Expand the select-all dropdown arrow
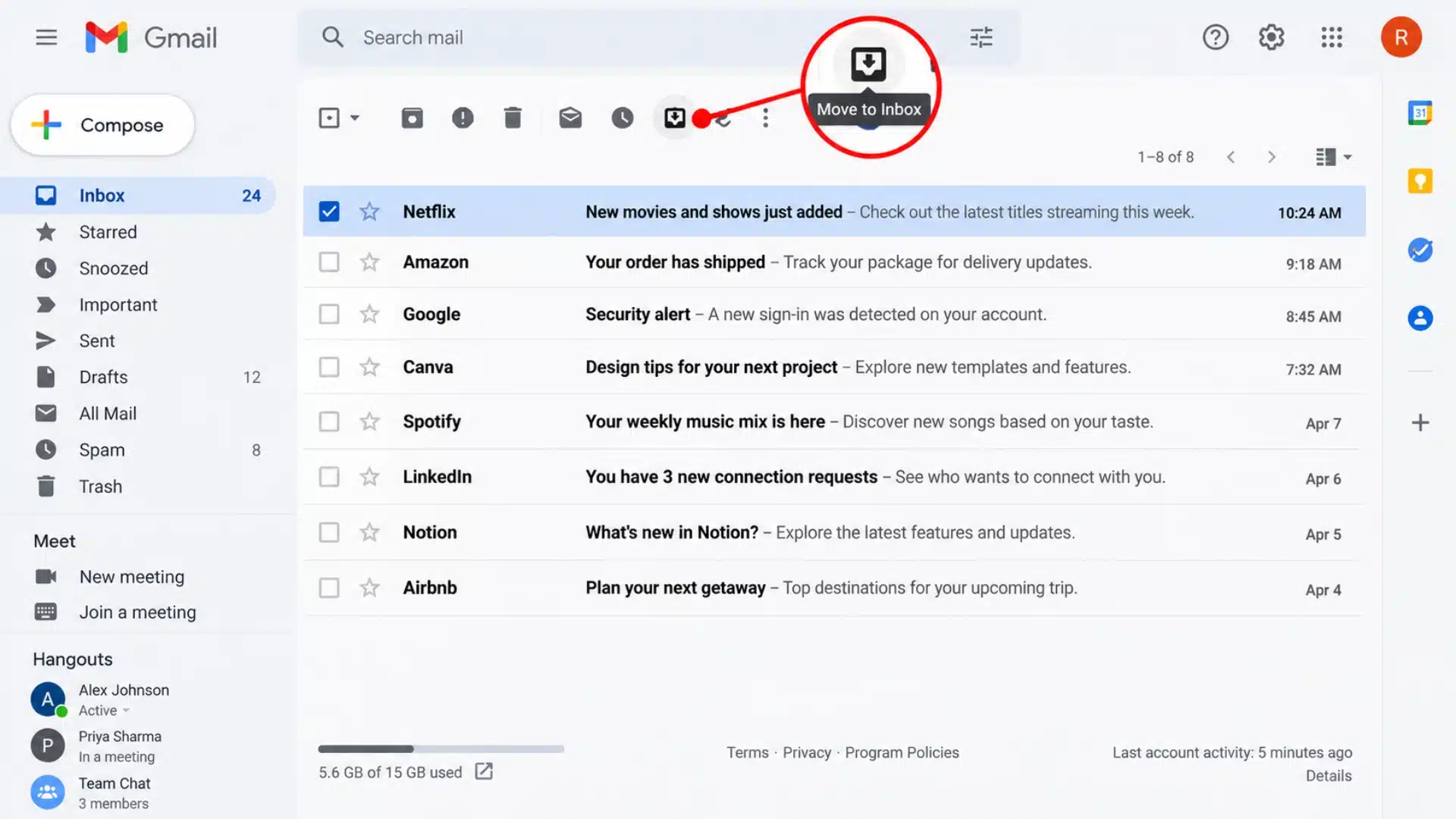Image resolution: width=1456 pixels, height=819 pixels. point(354,118)
